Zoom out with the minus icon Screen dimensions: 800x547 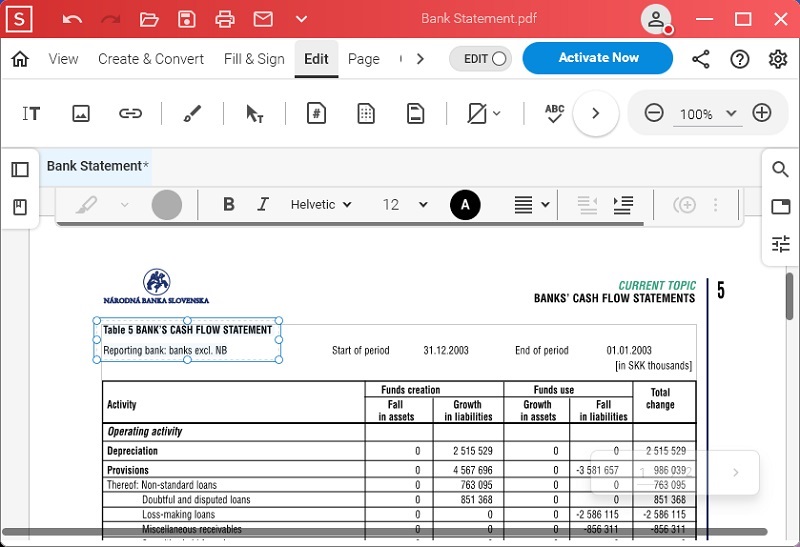click(654, 113)
